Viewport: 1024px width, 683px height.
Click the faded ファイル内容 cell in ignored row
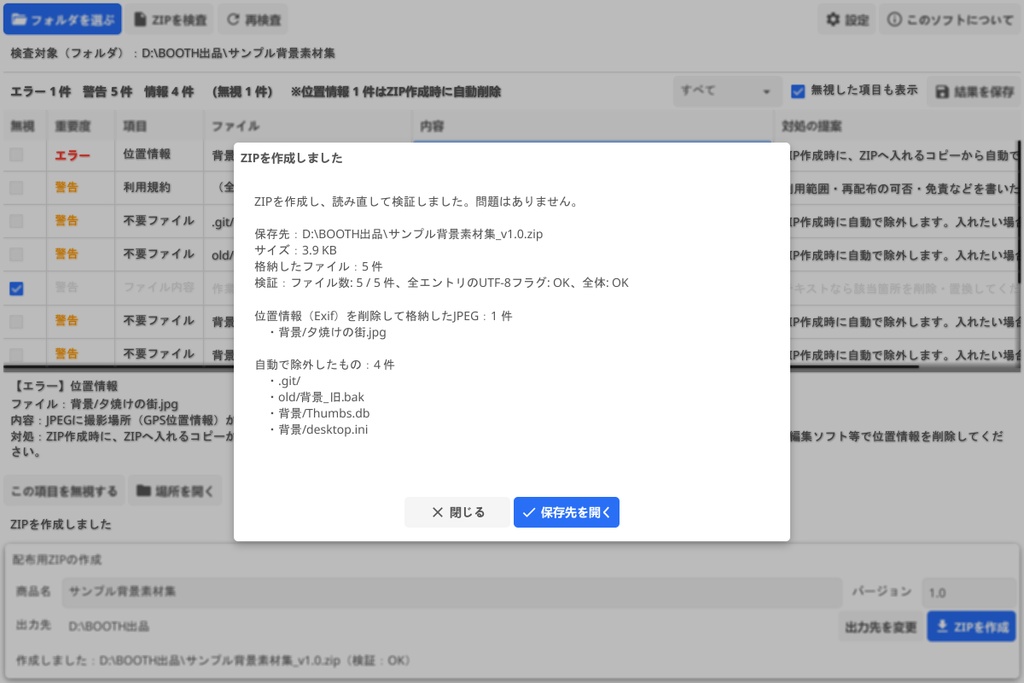[x=159, y=287]
